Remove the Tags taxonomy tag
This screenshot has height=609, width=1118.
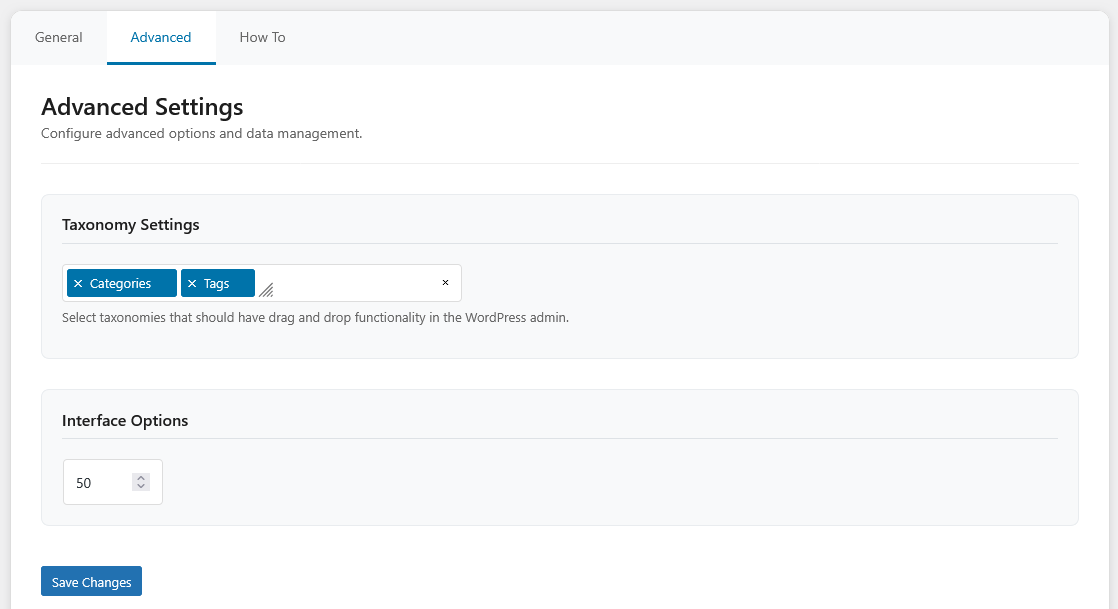192,284
